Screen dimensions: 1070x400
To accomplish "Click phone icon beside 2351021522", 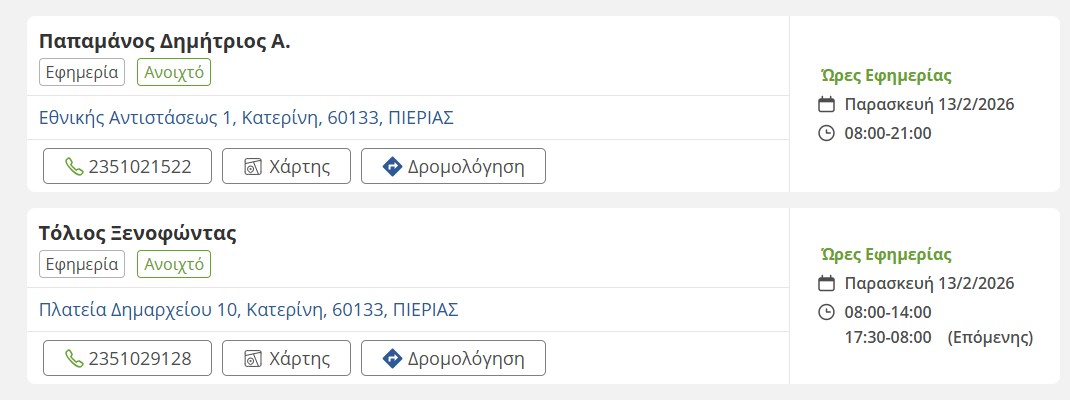I will coord(74,167).
